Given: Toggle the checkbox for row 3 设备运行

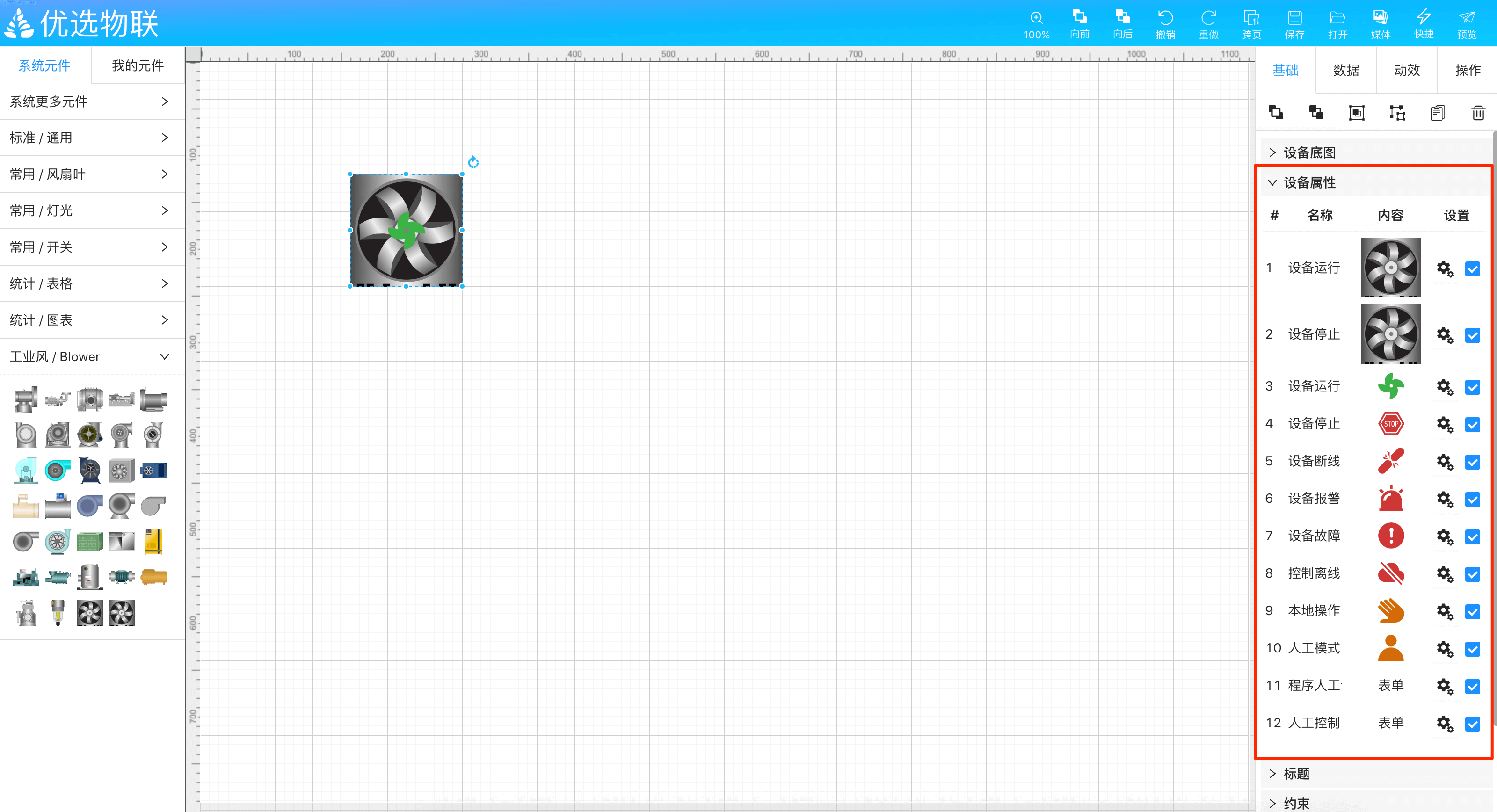Looking at the screenshot, I should (1472, 387).
